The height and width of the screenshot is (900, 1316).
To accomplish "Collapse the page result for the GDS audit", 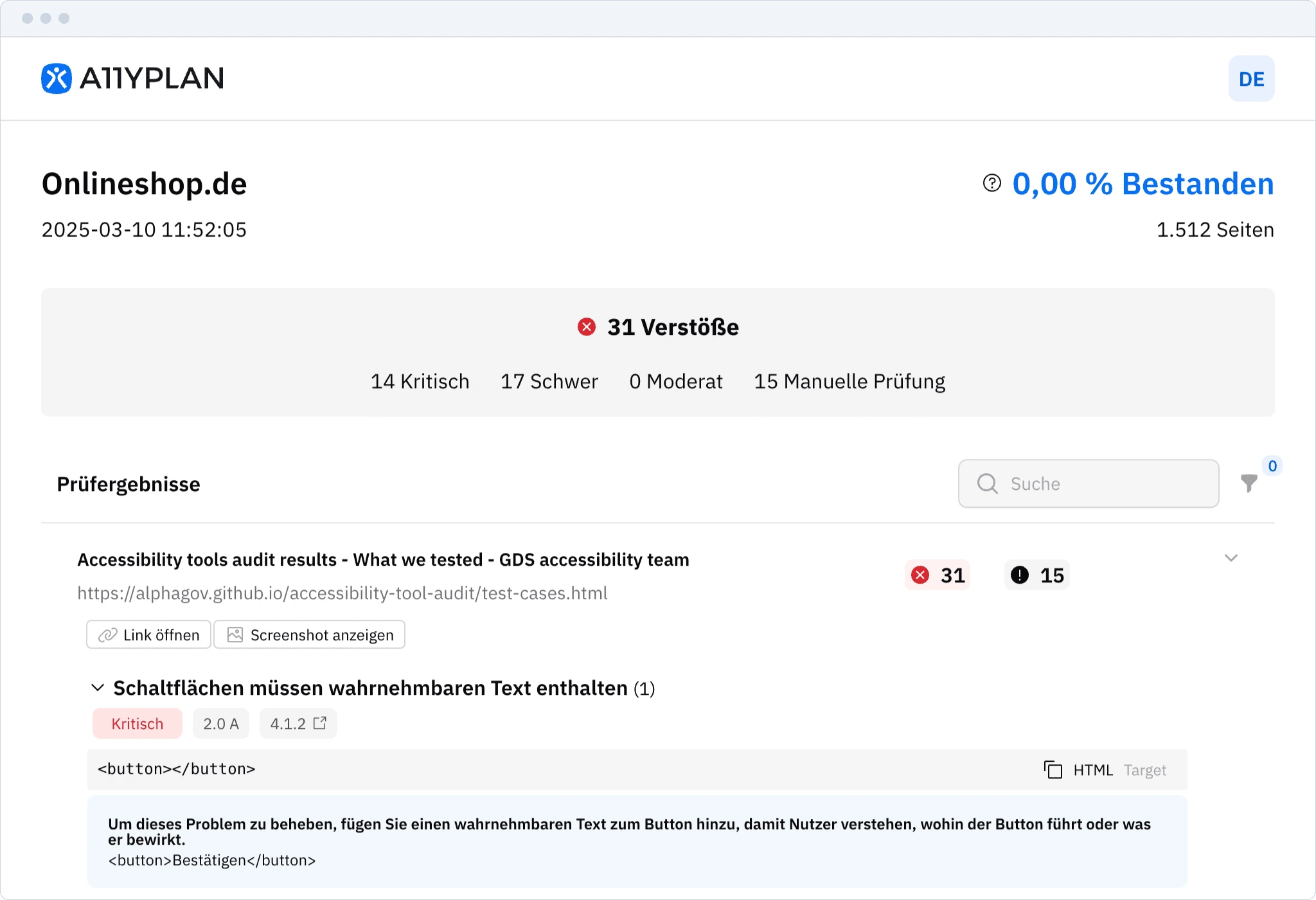I will coord(1232,558).
